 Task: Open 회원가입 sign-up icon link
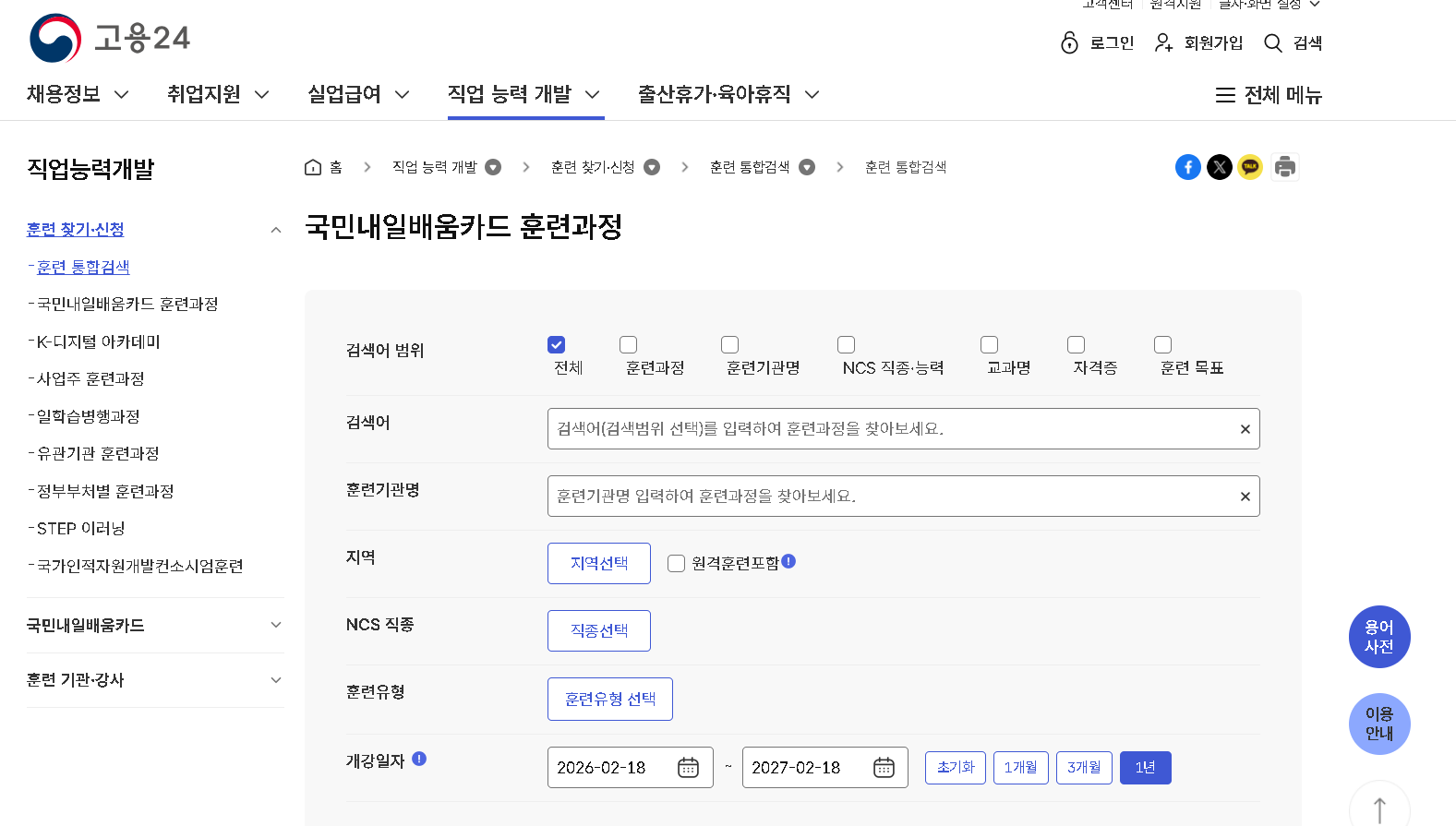[1198, 42]
